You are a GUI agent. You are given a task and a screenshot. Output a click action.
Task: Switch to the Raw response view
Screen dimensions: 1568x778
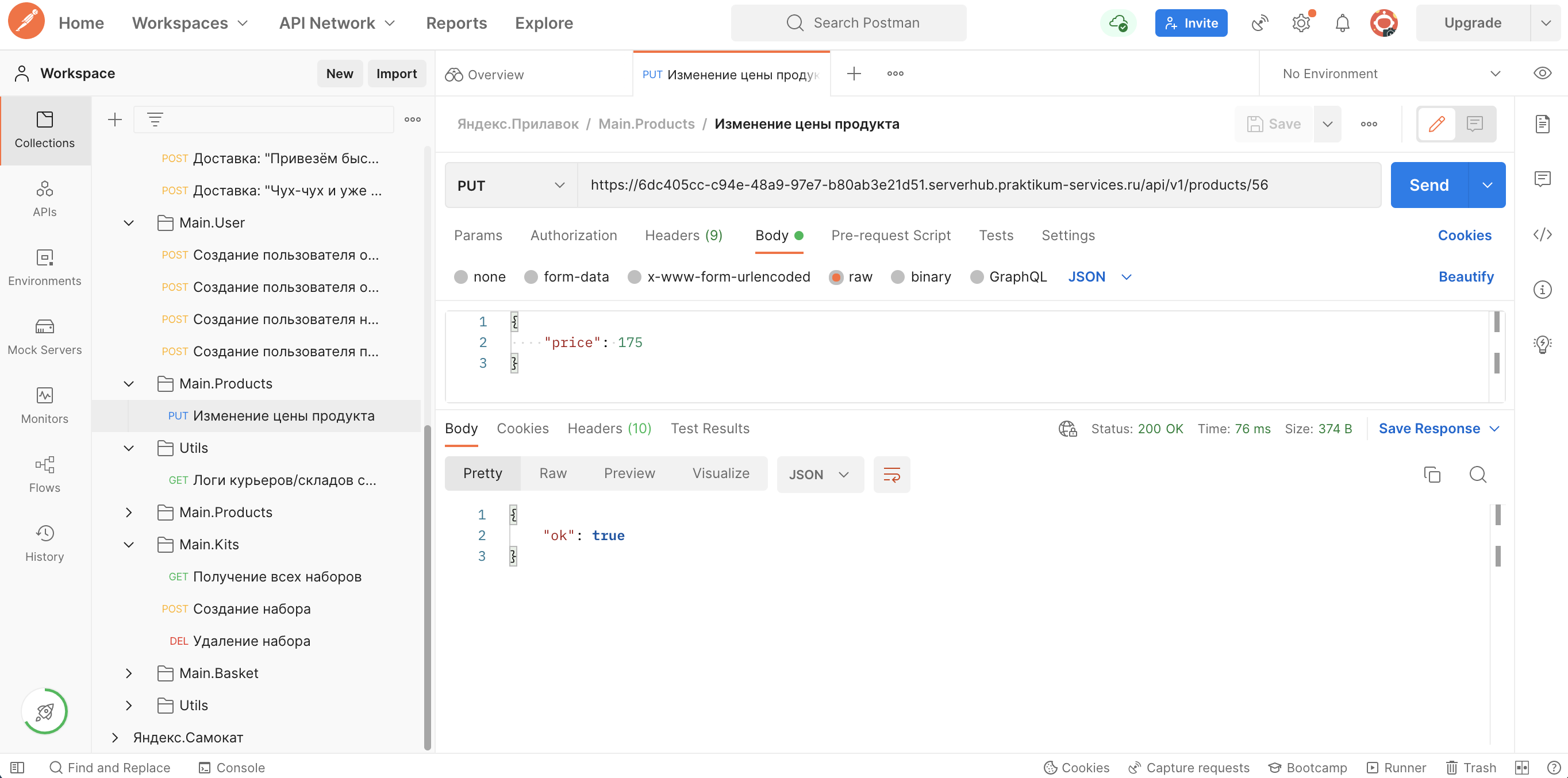pos(553,473)
